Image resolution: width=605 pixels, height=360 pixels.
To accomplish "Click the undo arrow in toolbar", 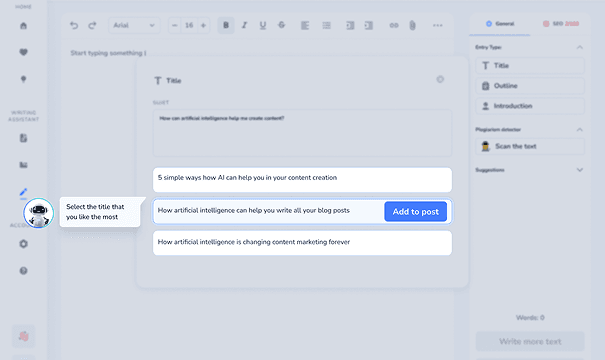I will pyautogui.click(x=74, y=25).
